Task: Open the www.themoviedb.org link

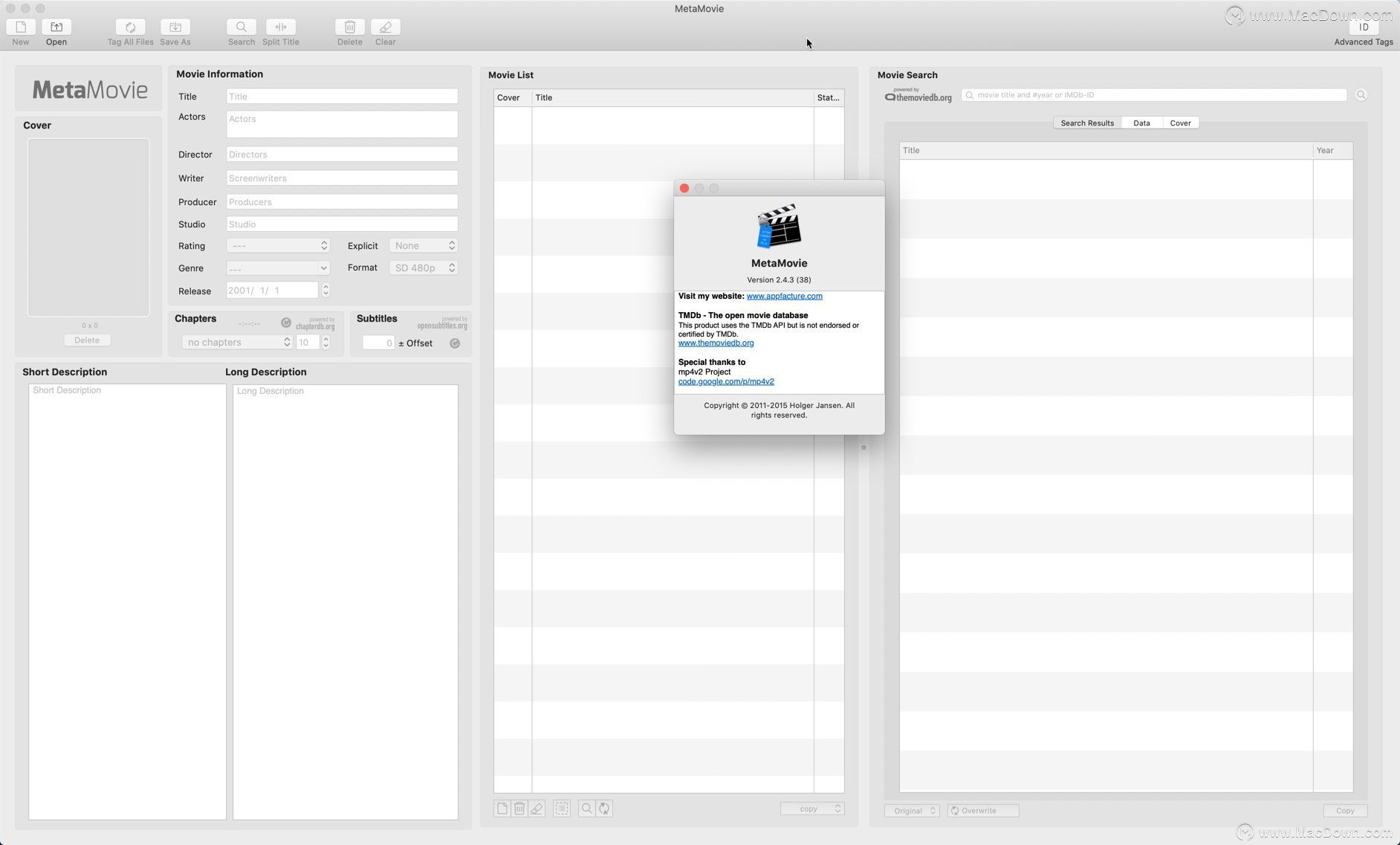Action: click(716, 343)
